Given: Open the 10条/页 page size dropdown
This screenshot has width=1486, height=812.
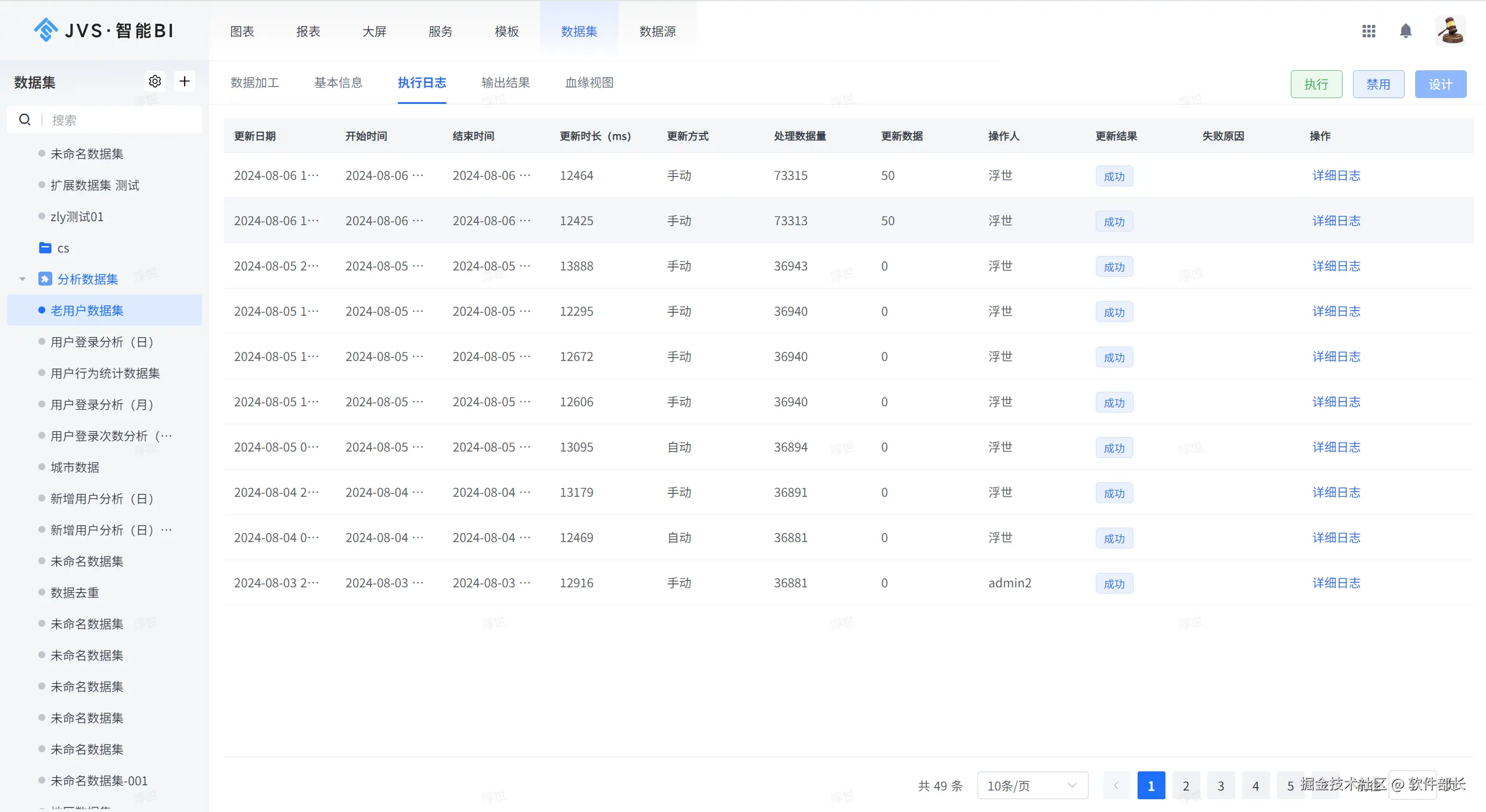Looking at the screenshot, I should click(1032, 785).
